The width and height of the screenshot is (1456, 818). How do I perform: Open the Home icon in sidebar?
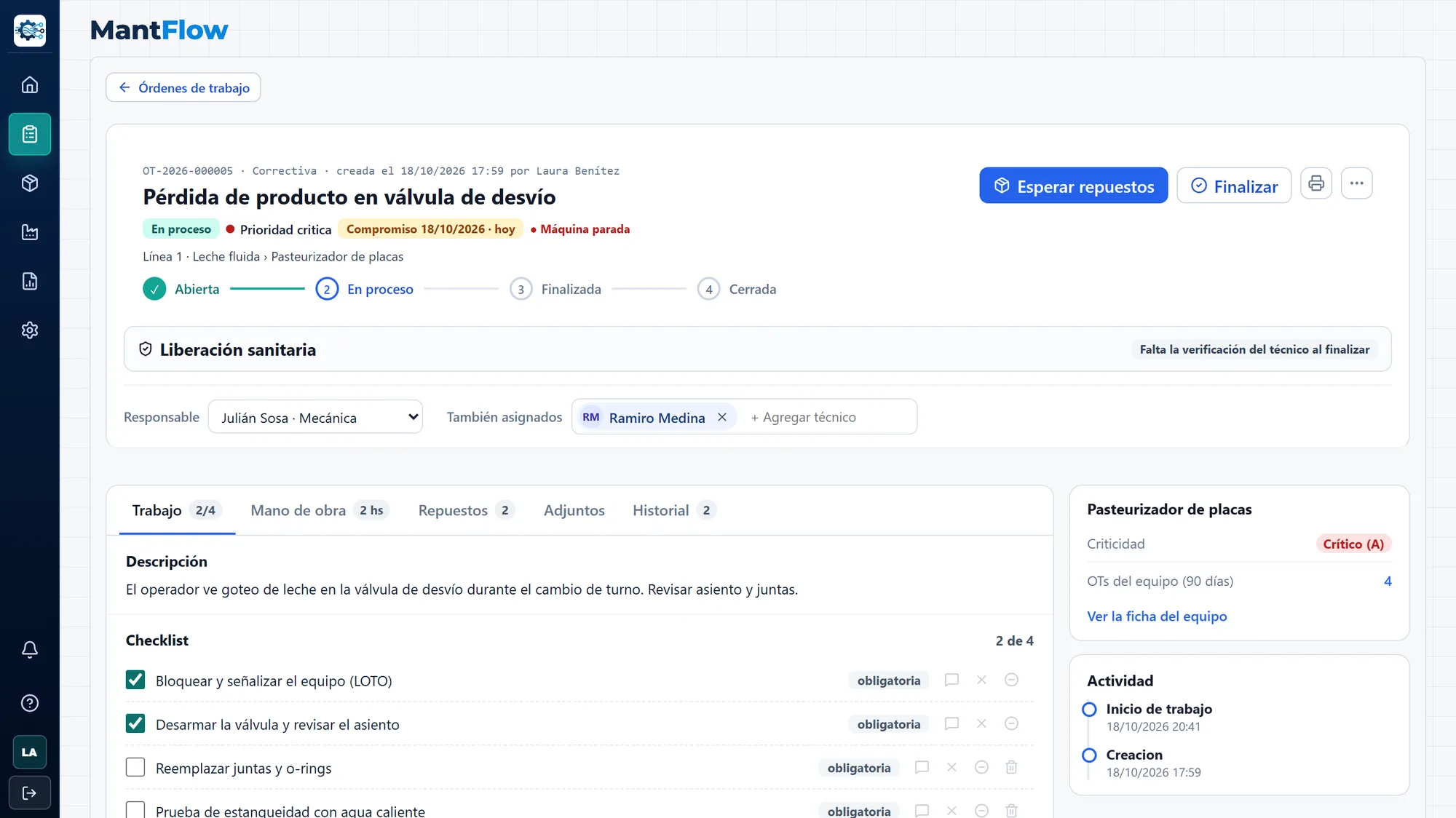tap(30, 85)
